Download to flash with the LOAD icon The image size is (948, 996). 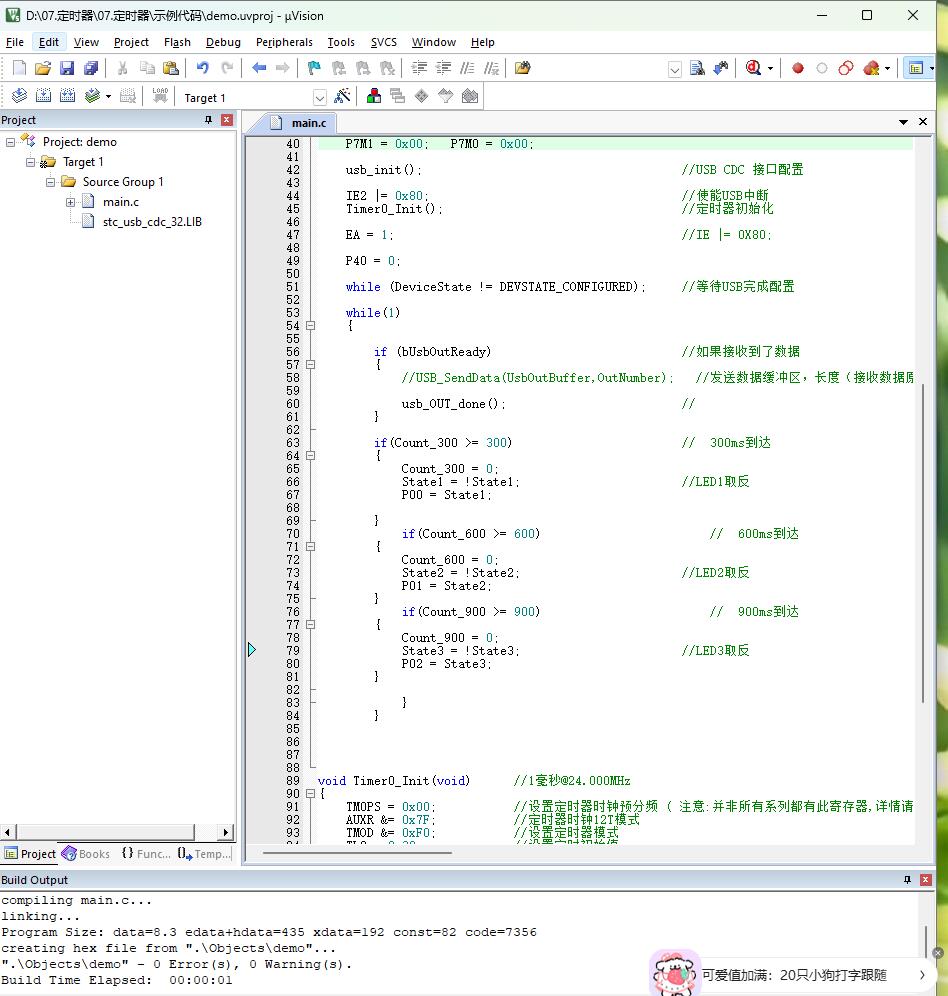pyautogui.click(x=160, y=96)
